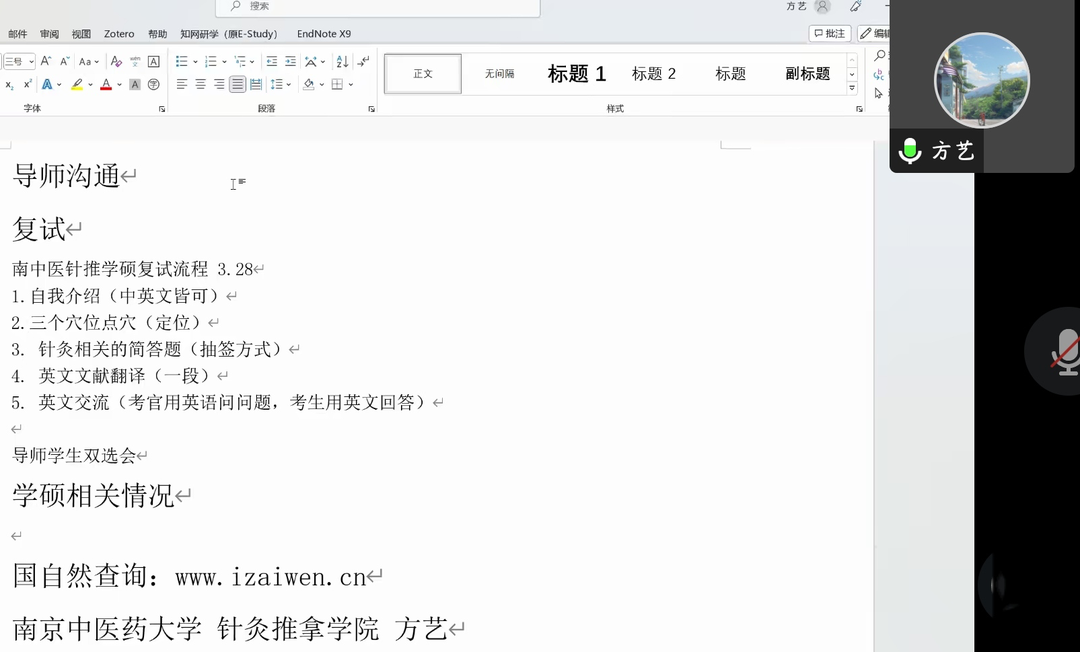Image resolution: width=1080 pixels, height=652 pixels.
Task: Apply distributed alignment
Action: 256,84
